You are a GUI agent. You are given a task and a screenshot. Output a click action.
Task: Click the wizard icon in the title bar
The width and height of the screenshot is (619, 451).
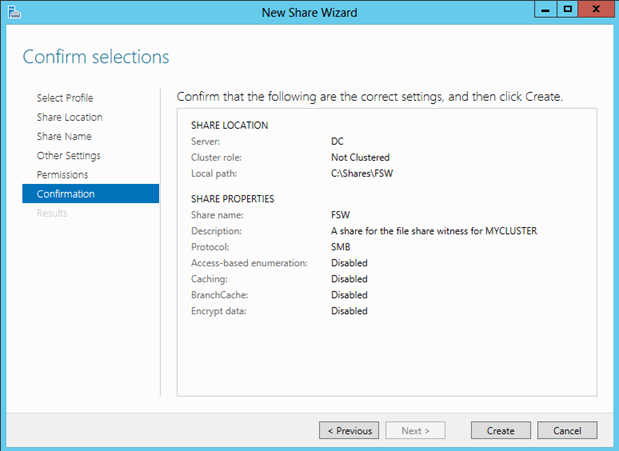tap(13, 11)
